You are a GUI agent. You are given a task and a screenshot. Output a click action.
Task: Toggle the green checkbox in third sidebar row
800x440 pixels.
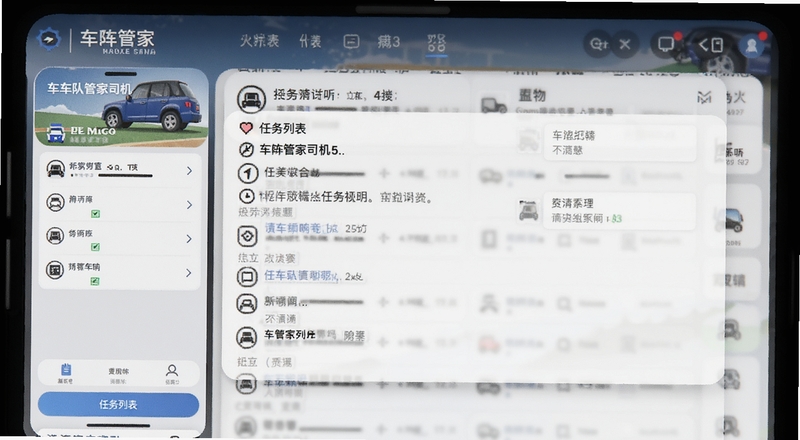(95, 247)
